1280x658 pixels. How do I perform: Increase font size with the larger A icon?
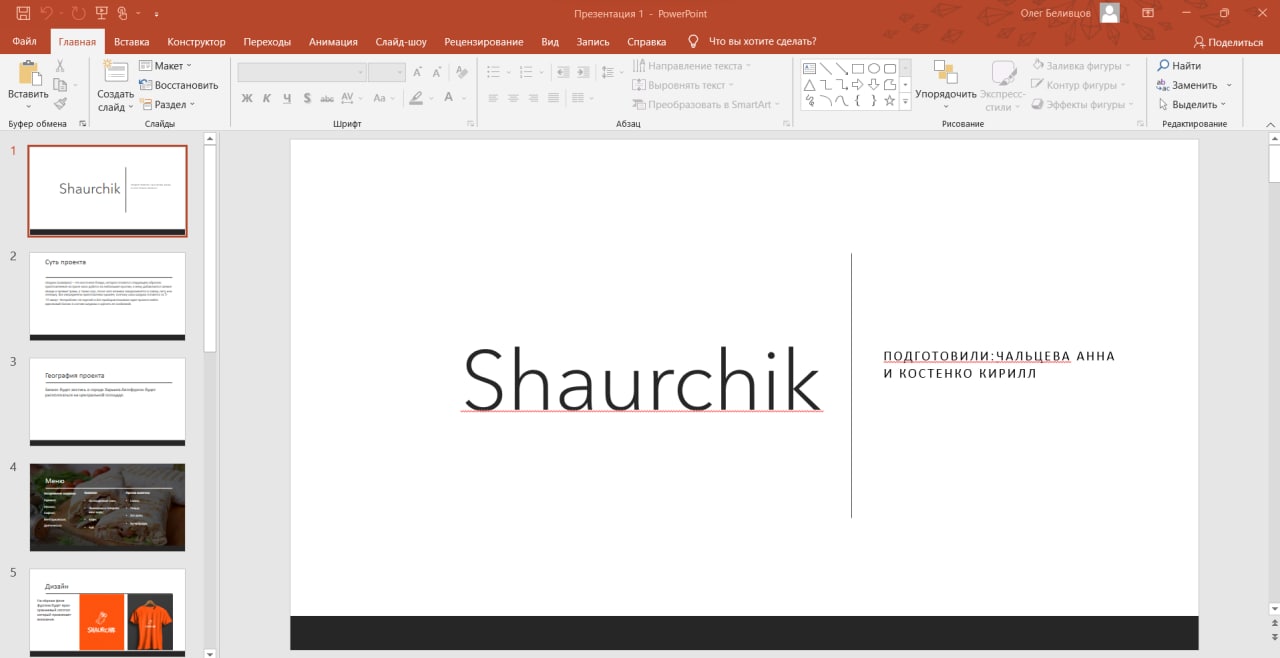click(x=418, y=72)
